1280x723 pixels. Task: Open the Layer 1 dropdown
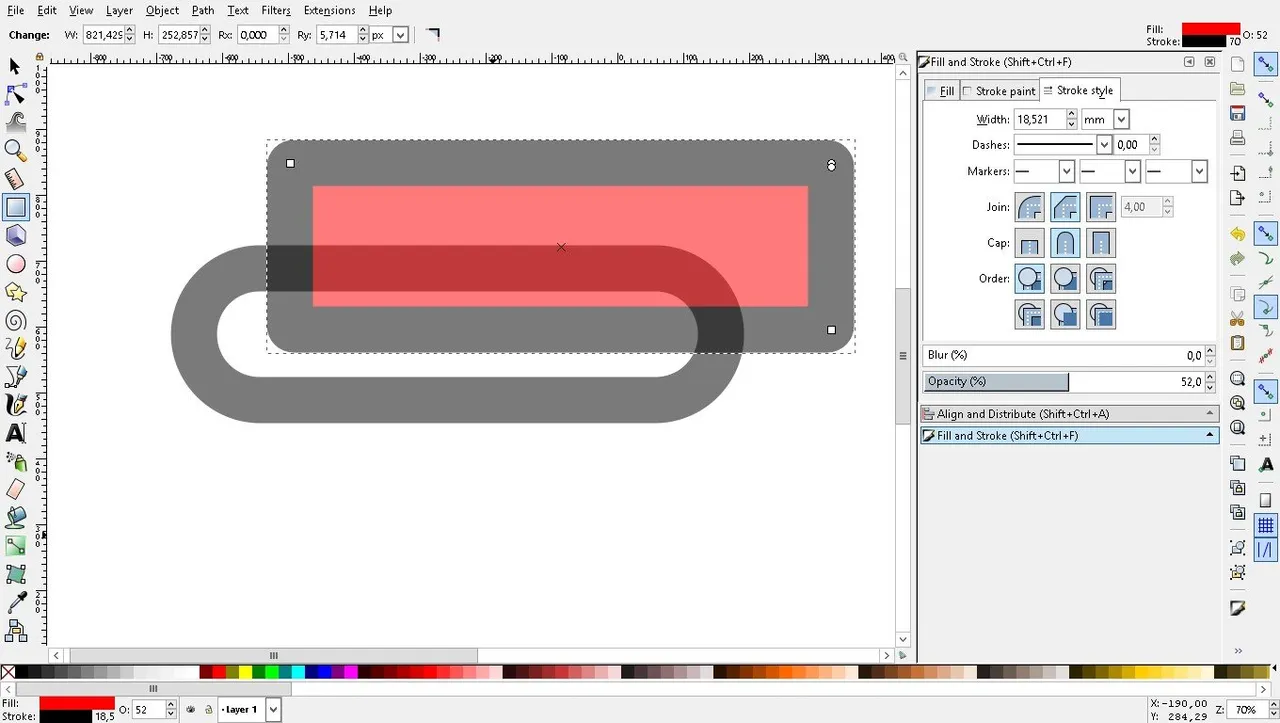pyautogui.click(x=273, y=710)
